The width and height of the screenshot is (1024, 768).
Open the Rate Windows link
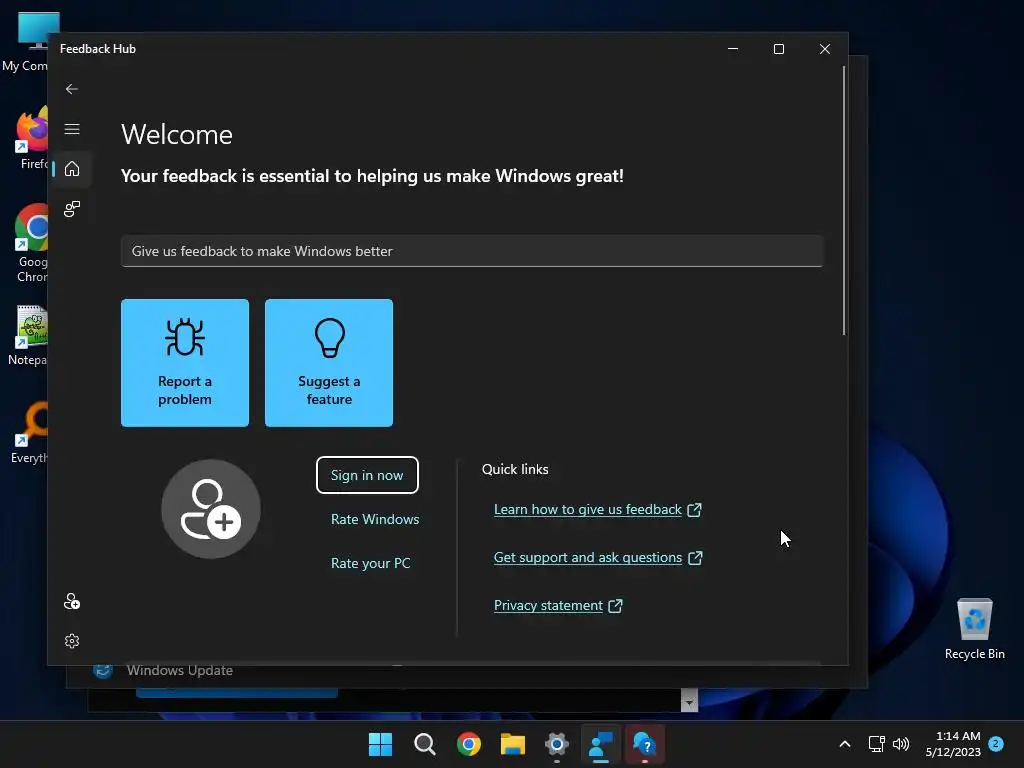[x=375, y=519]
